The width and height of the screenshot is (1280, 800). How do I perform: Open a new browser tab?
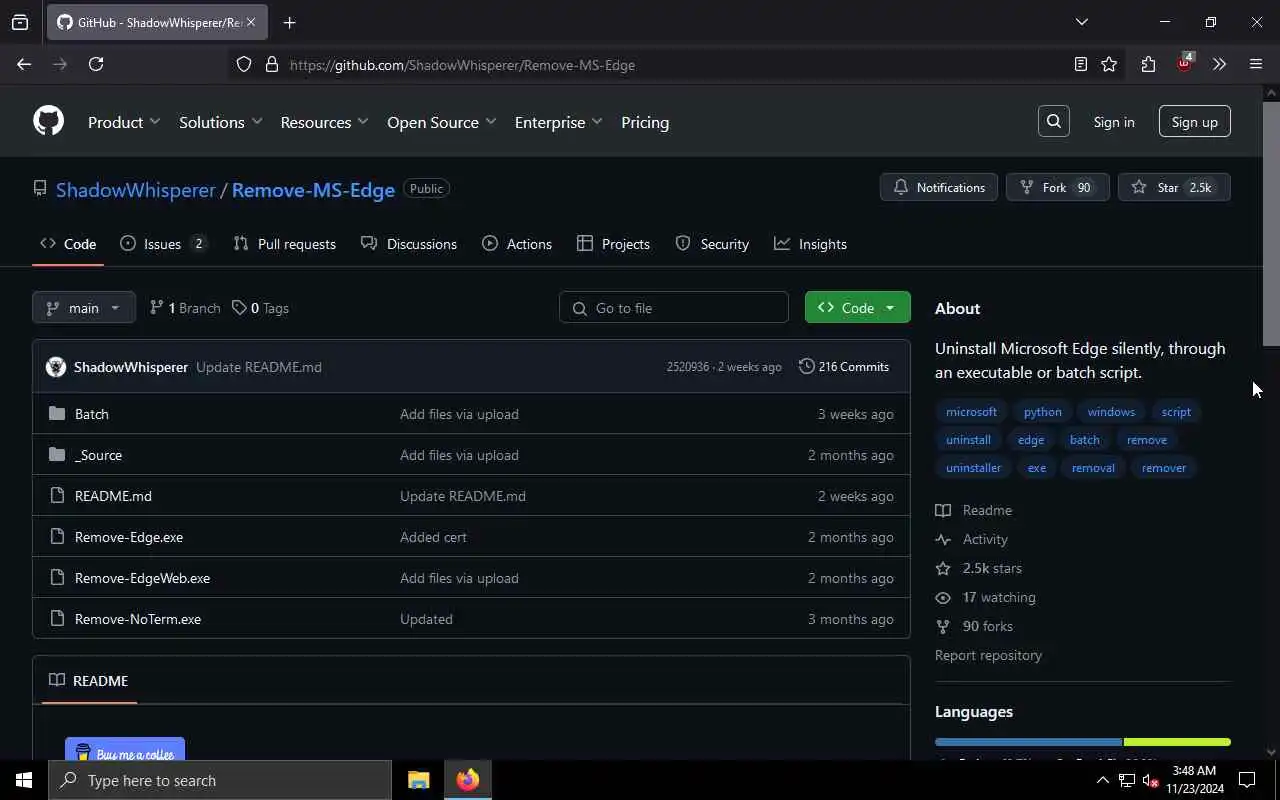point(289,22)
